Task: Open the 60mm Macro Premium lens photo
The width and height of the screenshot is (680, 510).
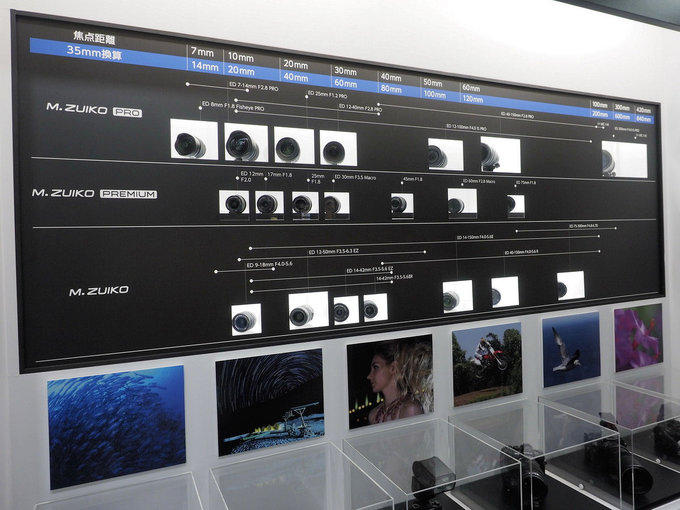Action: 462,202
